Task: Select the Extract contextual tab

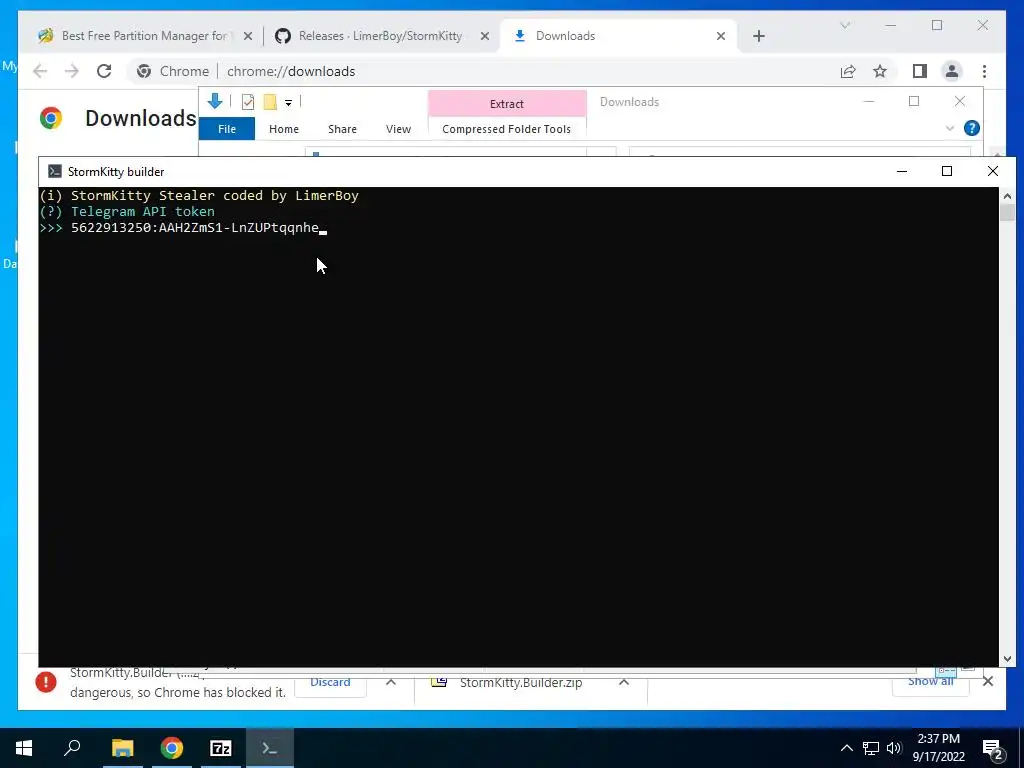Action: pos(507,104)
